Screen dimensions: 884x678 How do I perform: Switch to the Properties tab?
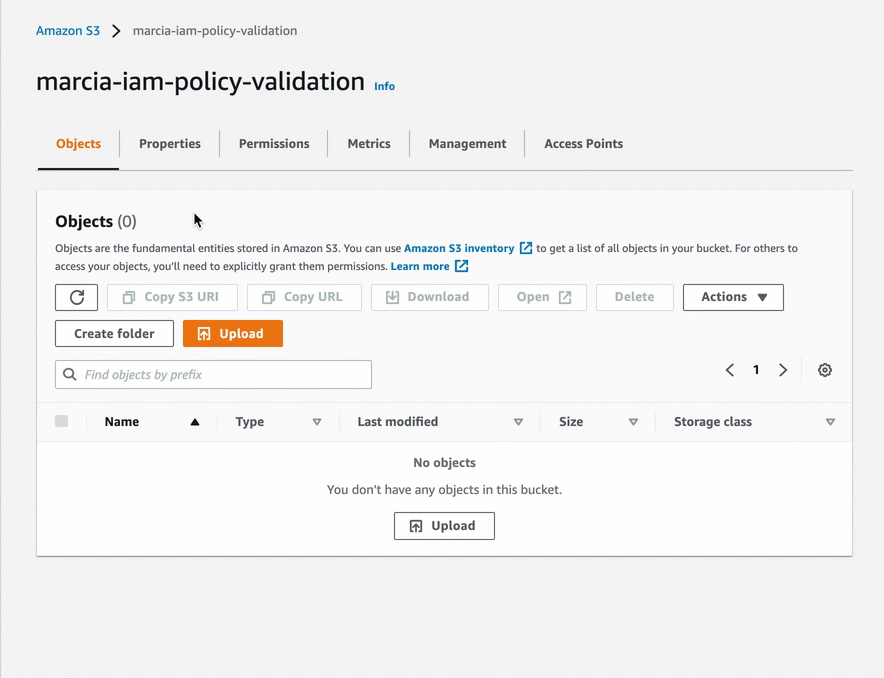click(x=170, y=144)
